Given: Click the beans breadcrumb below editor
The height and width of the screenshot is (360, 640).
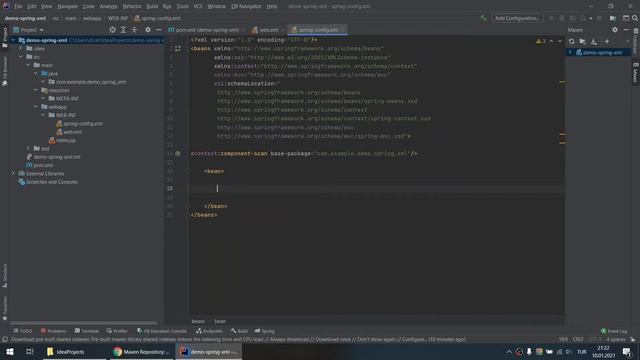Looking at the screenshot, I should tap(198, 321).
